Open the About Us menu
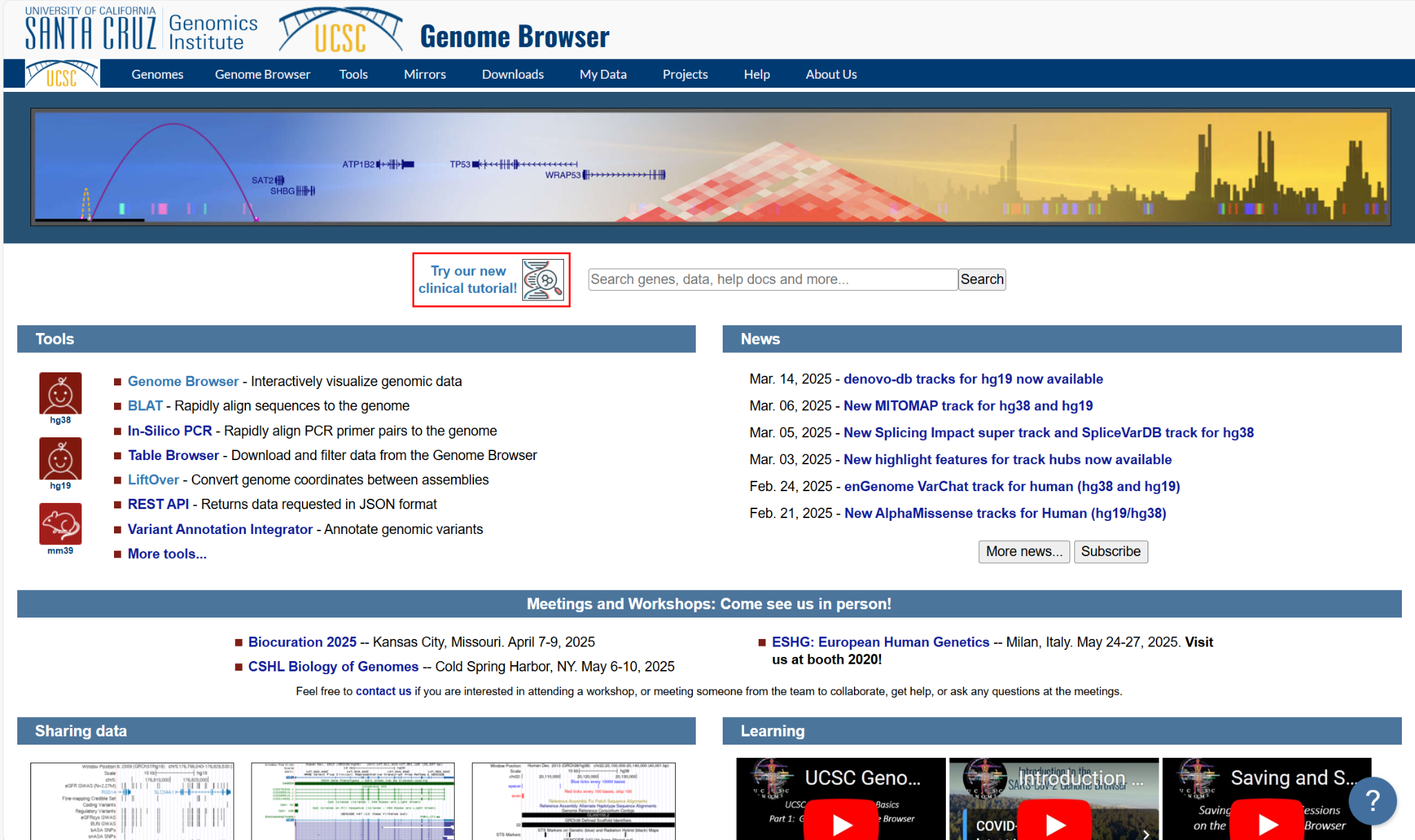Viewport: 1415px width, 840px height. [x=831, y=74]
